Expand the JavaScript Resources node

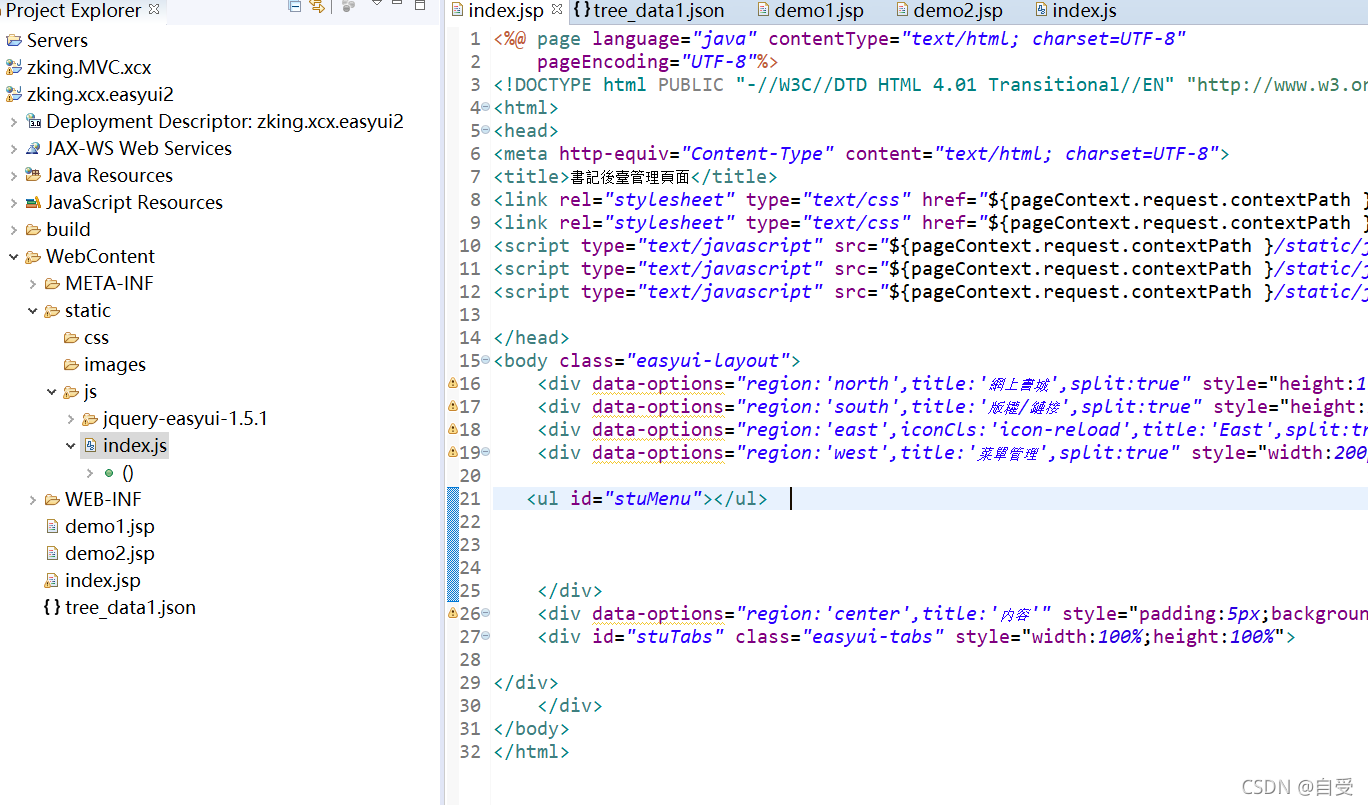[13, 203]
